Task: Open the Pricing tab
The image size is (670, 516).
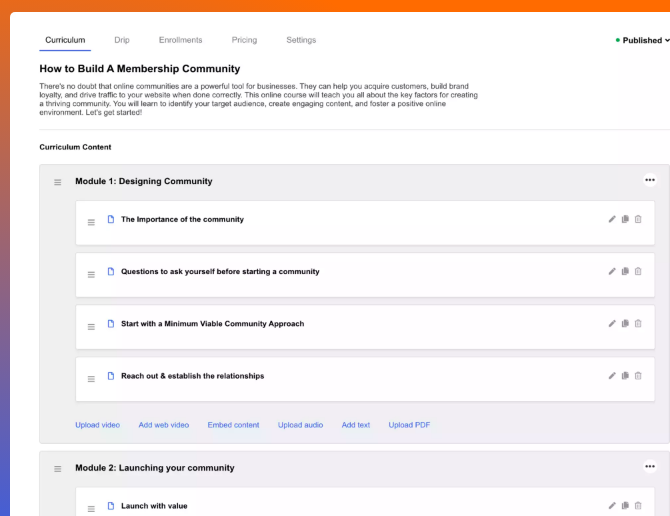Action: (x=244, y=40)
